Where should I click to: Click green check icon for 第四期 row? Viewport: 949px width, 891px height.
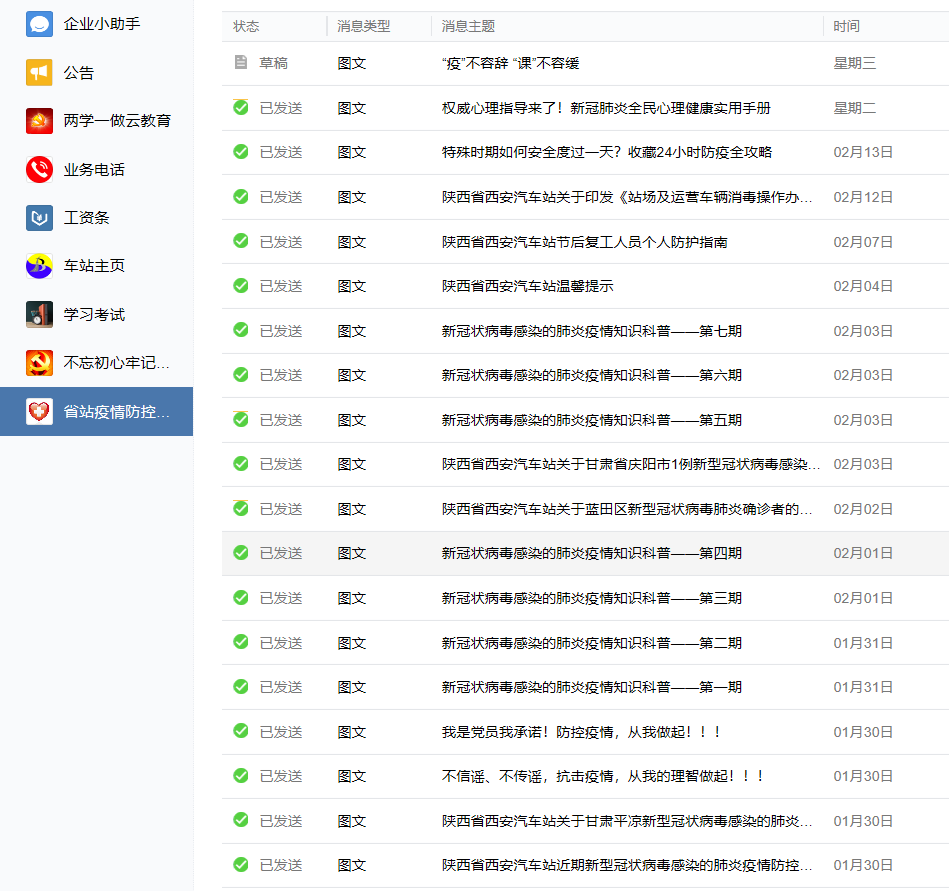(x=241, y=553)
